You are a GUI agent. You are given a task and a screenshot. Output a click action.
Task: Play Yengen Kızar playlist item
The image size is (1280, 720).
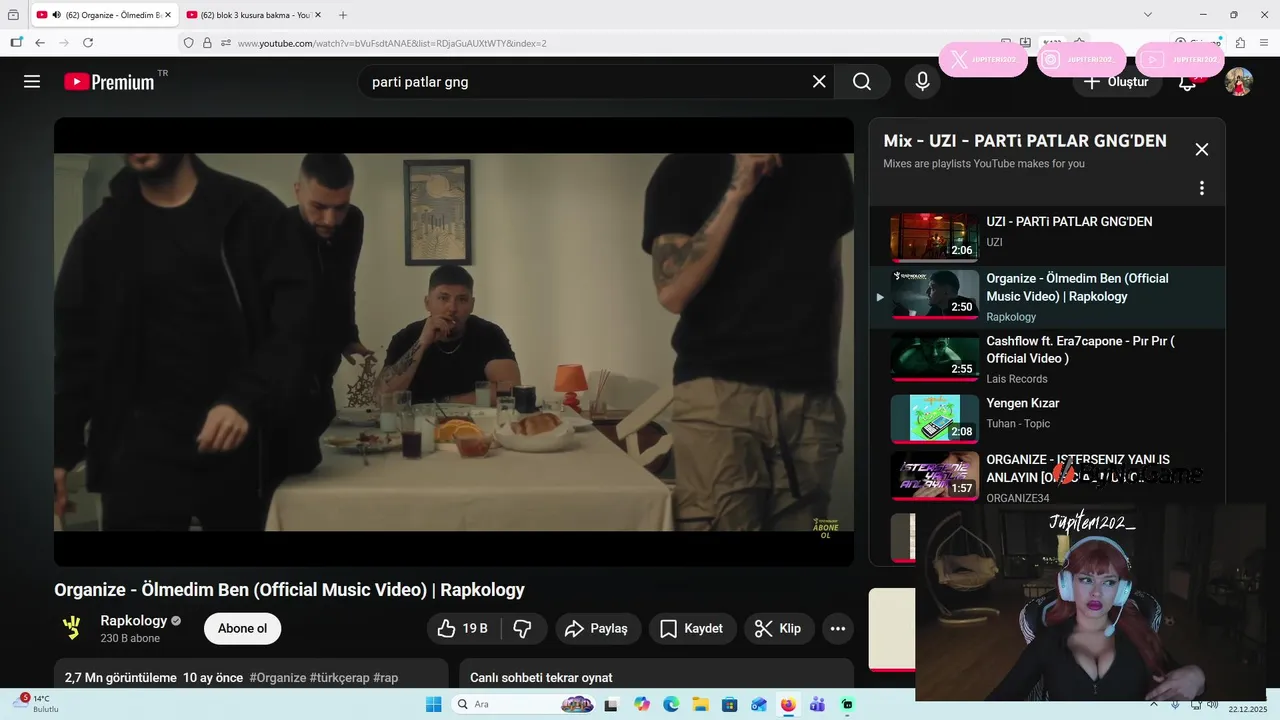[x=1047, y=418]
